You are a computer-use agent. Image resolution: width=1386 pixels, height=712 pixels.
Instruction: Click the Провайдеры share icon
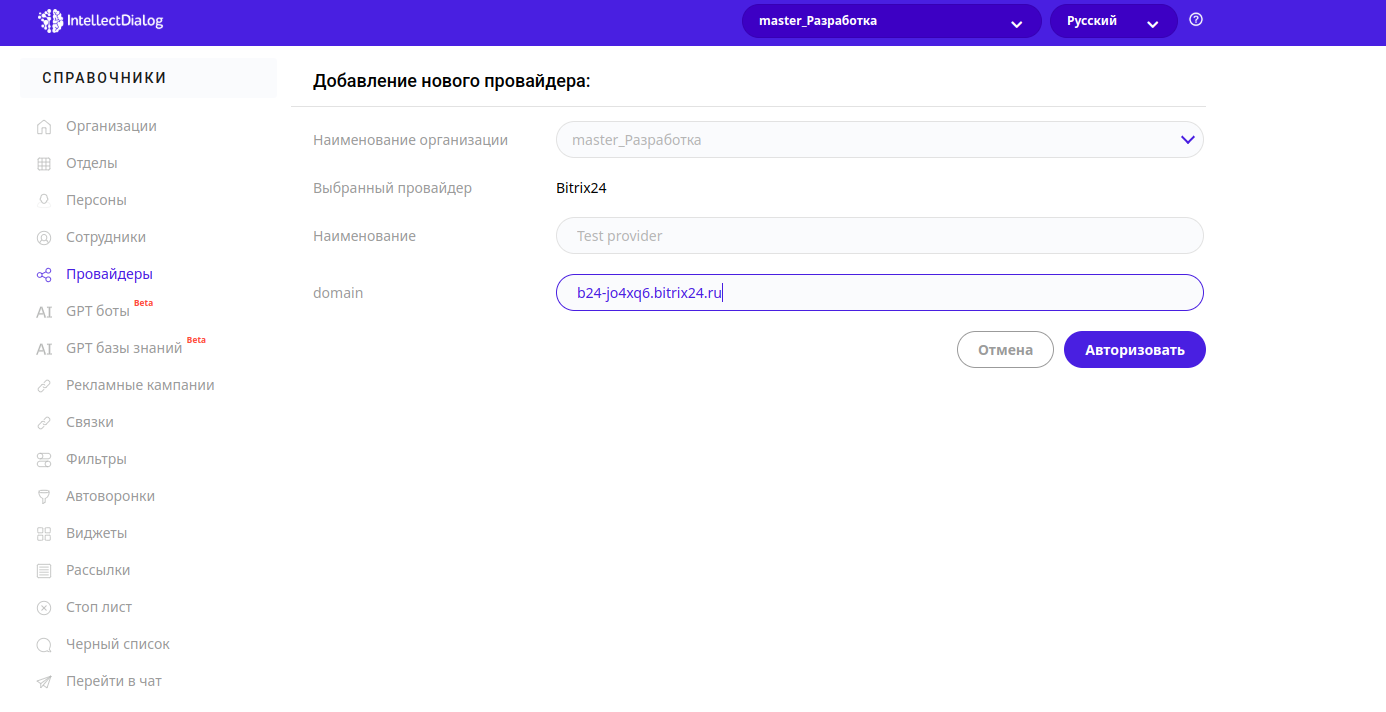[x=44, y=275]
